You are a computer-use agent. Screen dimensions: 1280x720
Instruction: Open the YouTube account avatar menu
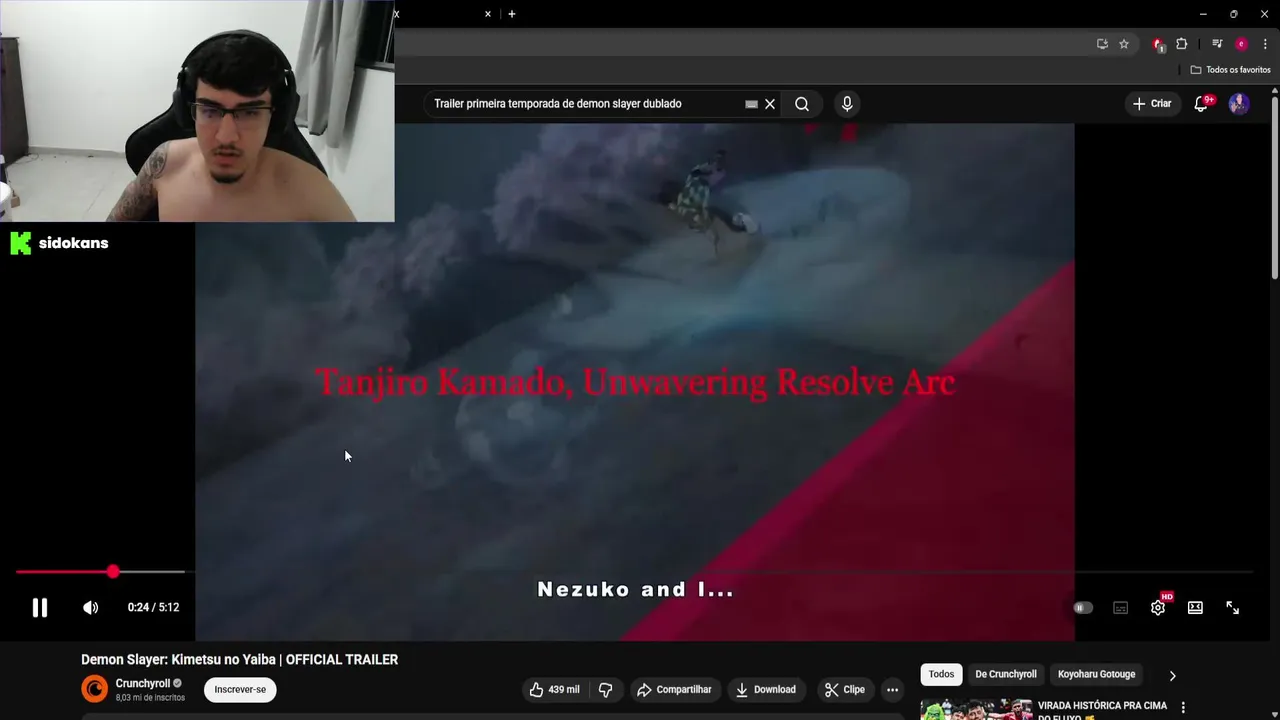[x=1239, y=104]
